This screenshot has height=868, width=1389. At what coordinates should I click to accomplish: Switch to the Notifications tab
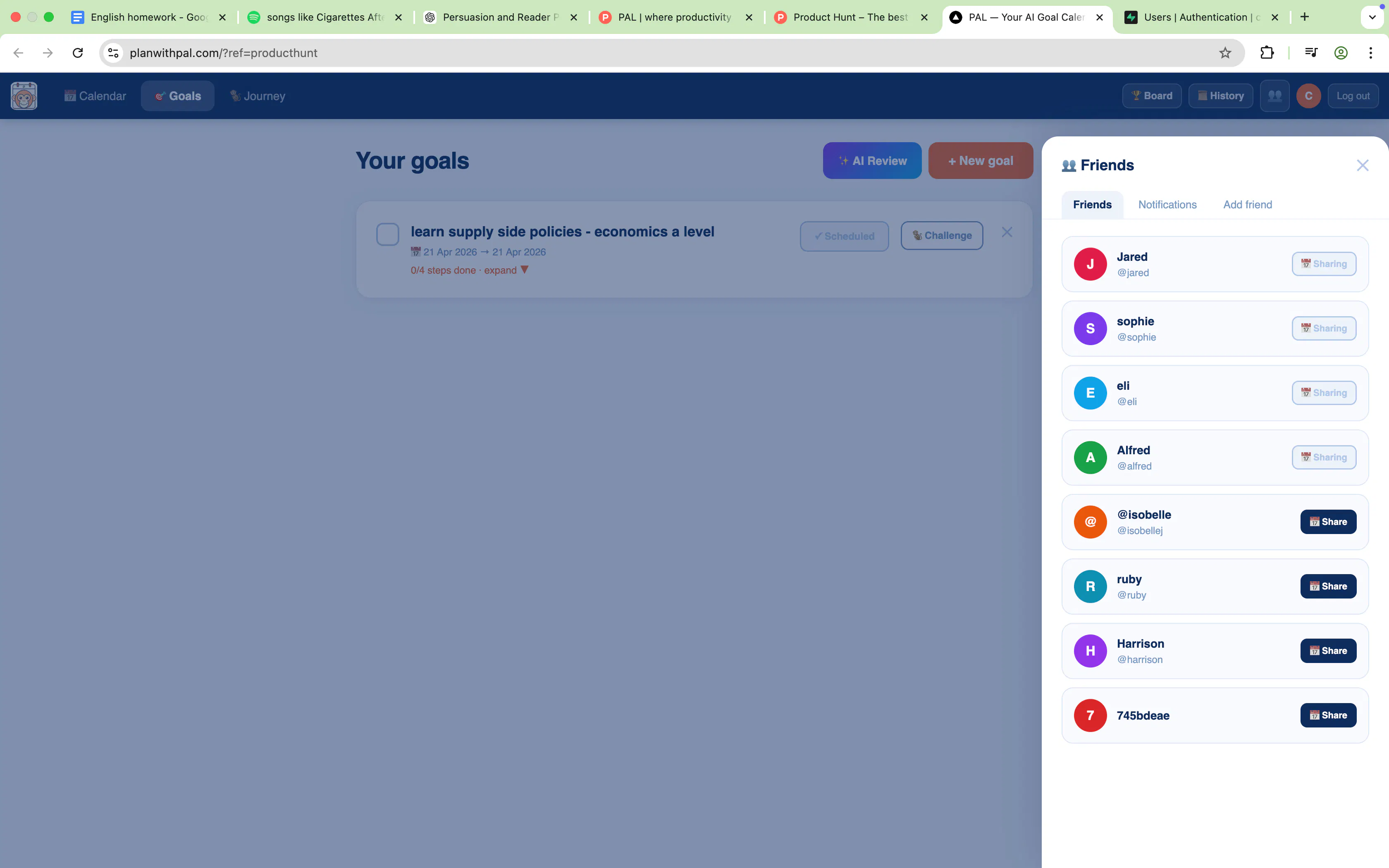[x=1167, y=204]
